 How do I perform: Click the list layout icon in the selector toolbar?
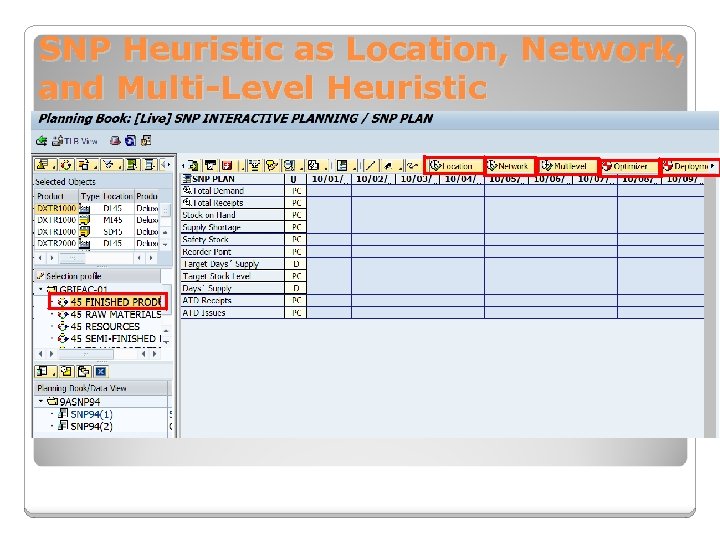150,165
